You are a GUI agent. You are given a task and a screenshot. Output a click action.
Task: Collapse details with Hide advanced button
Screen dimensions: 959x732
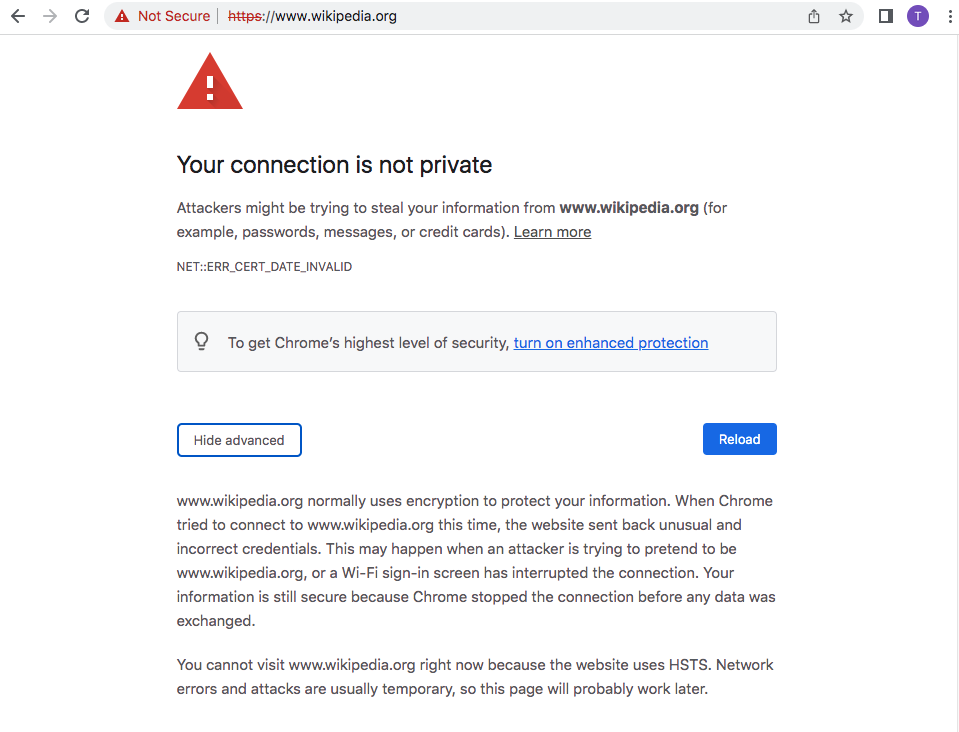coord(239,440)
